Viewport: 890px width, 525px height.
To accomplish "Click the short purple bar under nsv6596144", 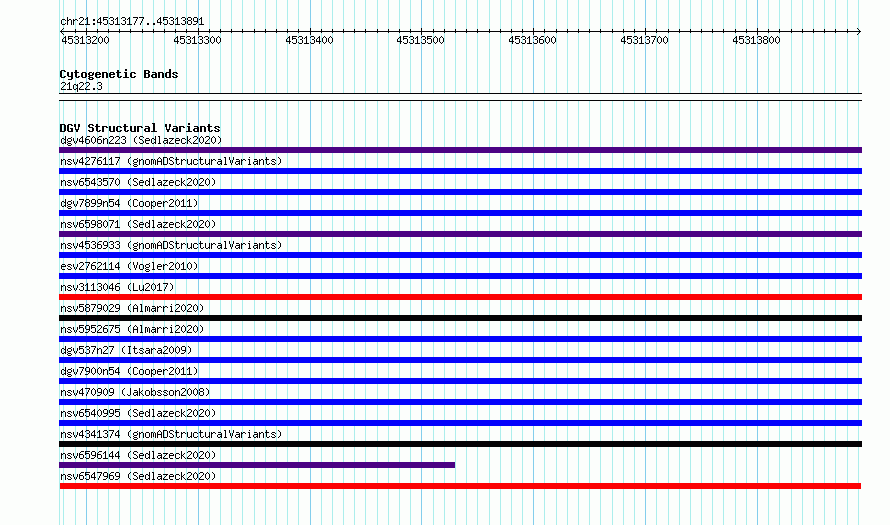I will pyautogui.click(x=257, y=465).
